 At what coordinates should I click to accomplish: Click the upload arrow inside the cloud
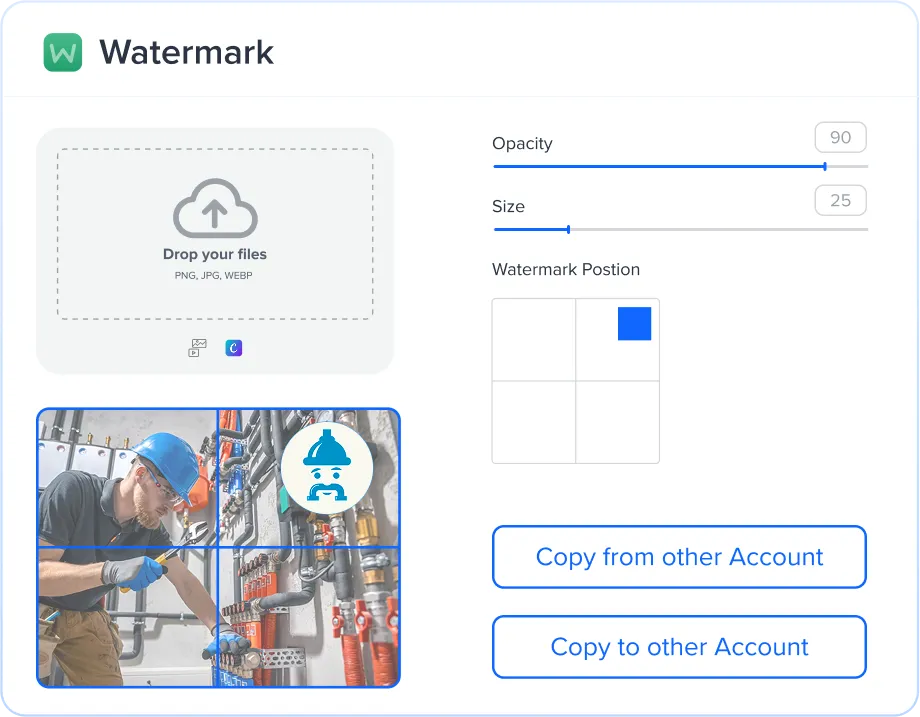click(x=214, y=212)
